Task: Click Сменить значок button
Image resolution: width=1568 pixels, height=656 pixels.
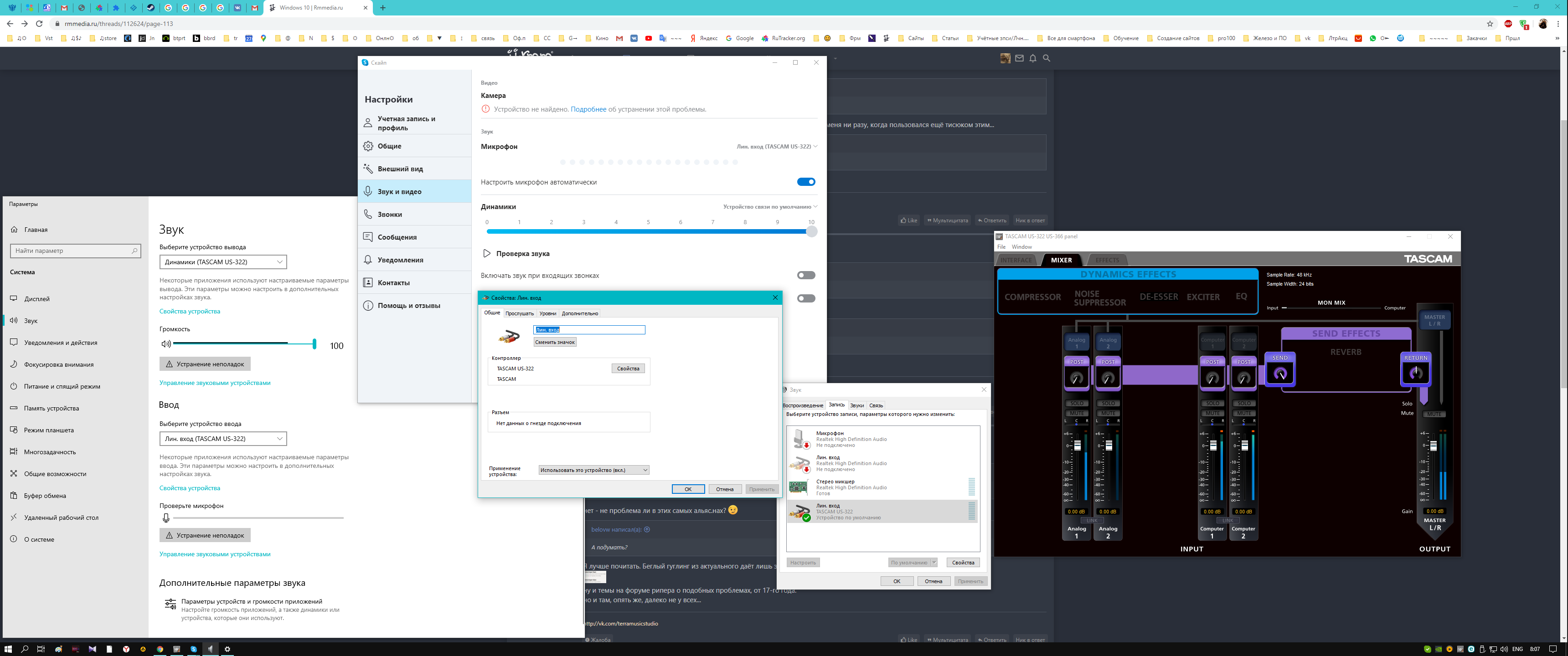Action: tap(555, 342)
